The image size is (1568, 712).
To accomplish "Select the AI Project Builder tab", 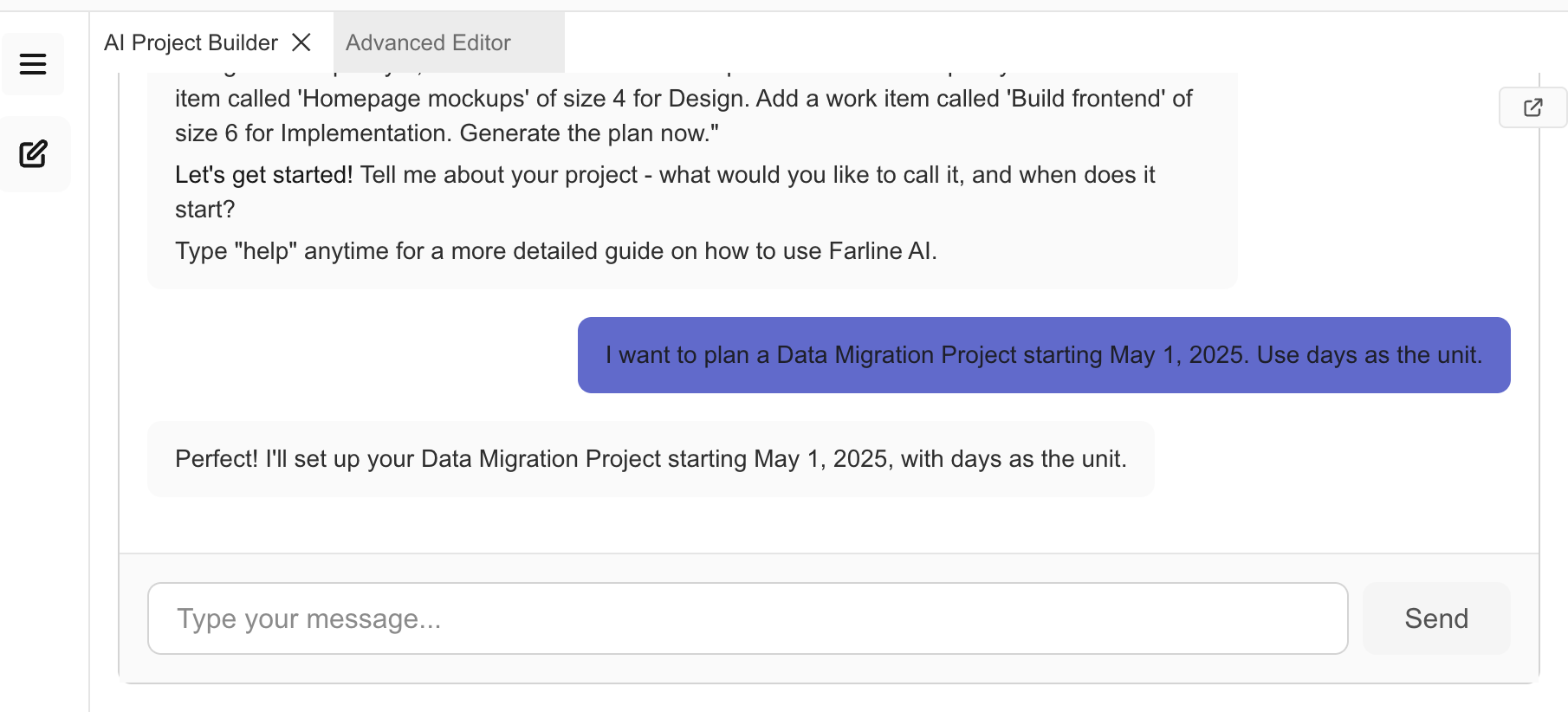I will click(x=191, y=42).
